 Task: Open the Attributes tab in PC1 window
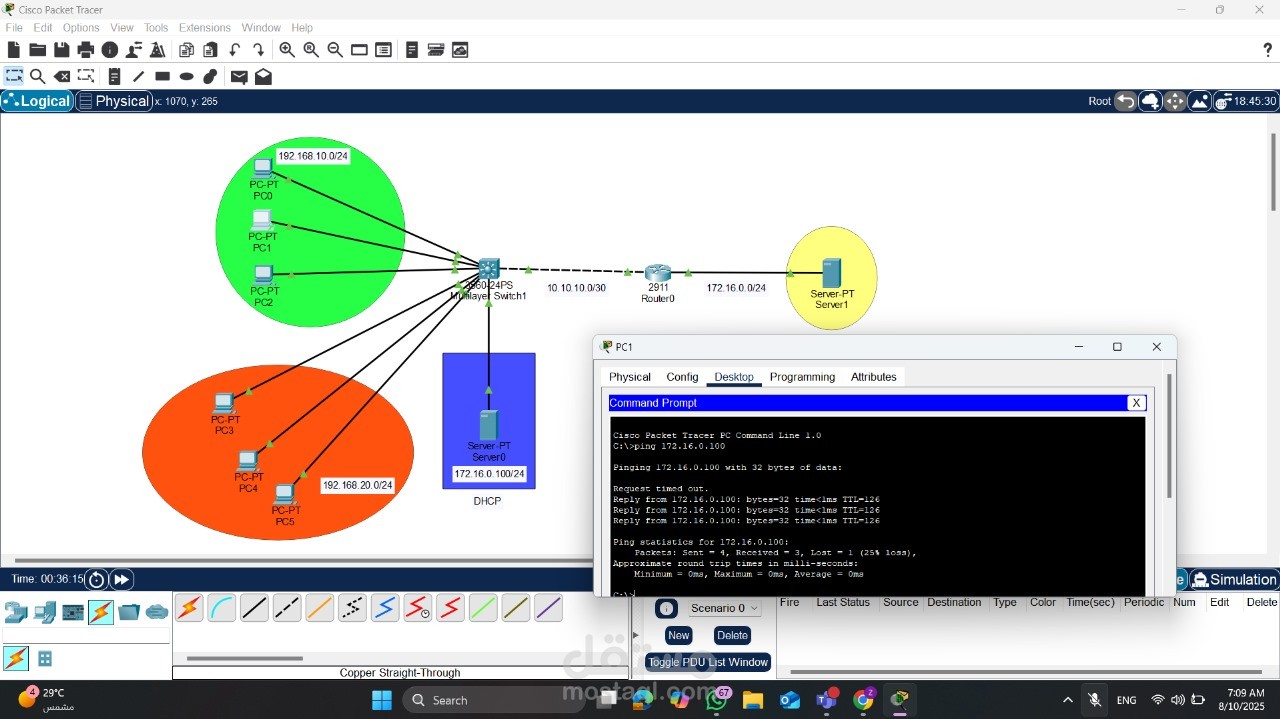click(874, 377)
